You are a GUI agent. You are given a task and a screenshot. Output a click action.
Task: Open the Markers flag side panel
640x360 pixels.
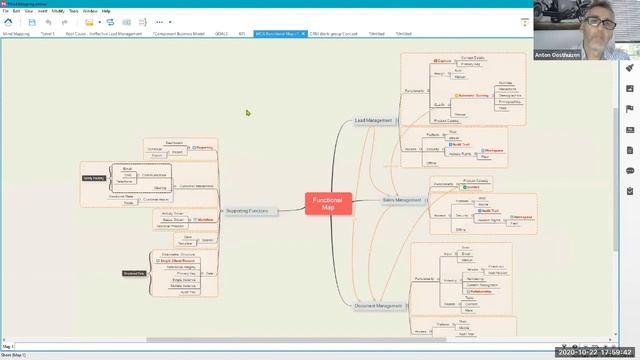pyautogui.click(x=630, y=109)
